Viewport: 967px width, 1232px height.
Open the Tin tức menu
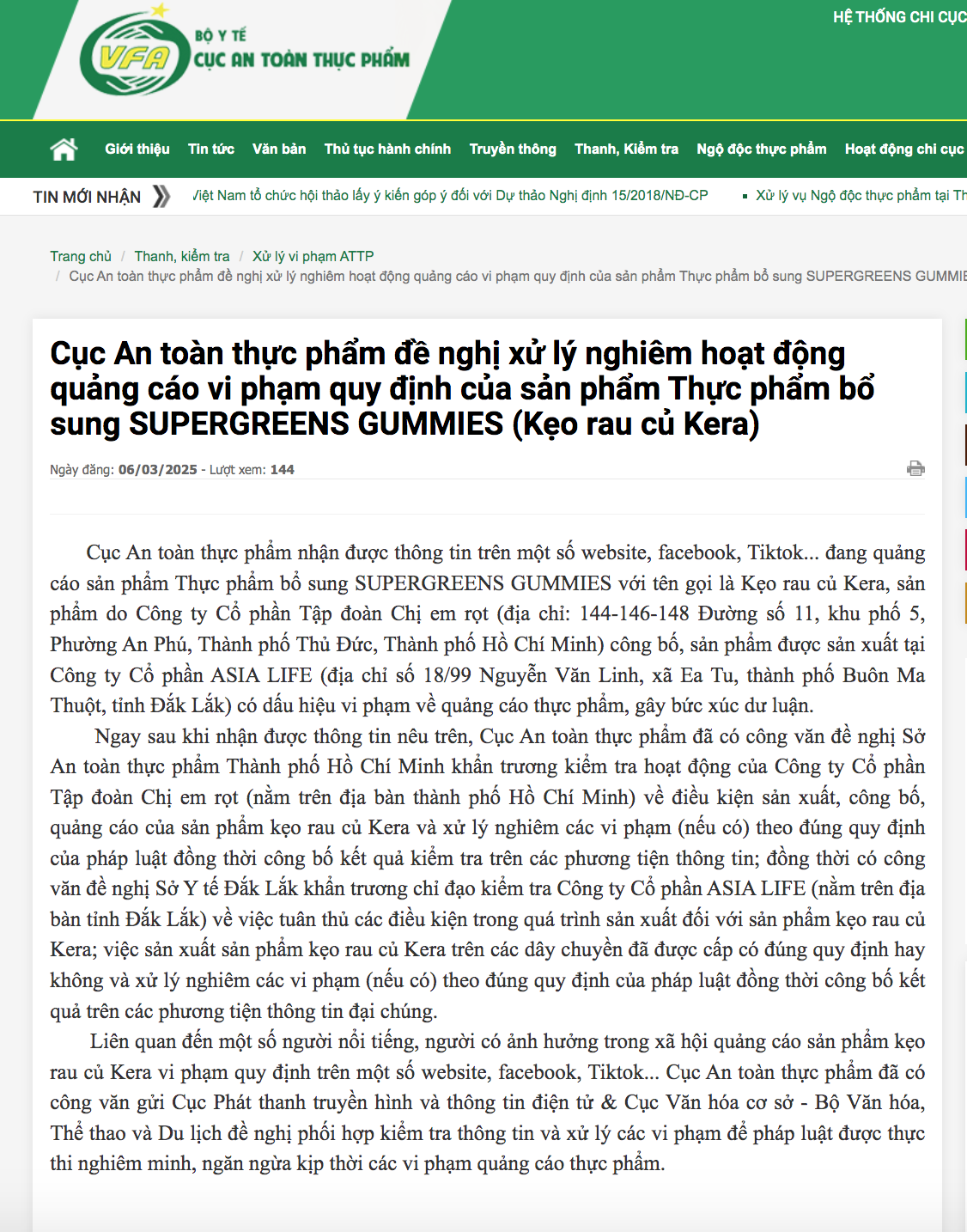coord(211,149)
